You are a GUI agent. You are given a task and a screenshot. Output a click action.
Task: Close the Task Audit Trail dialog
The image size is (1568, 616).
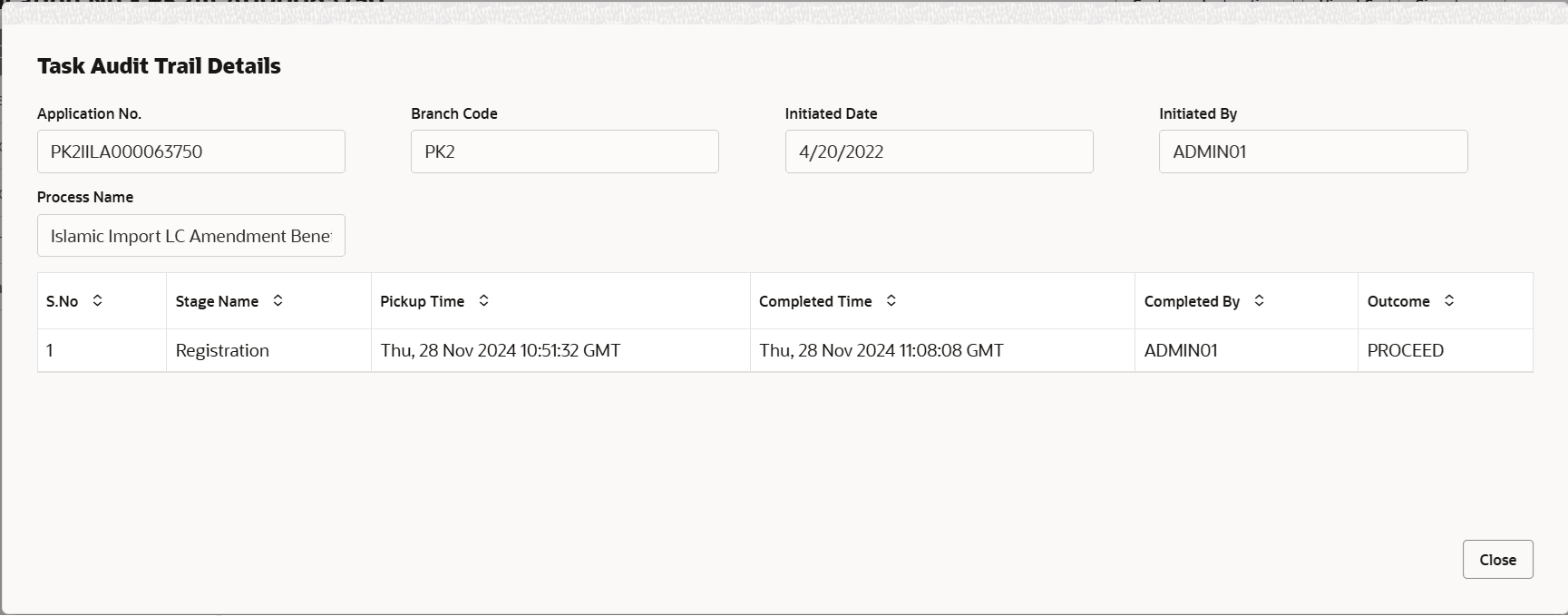1497,560
